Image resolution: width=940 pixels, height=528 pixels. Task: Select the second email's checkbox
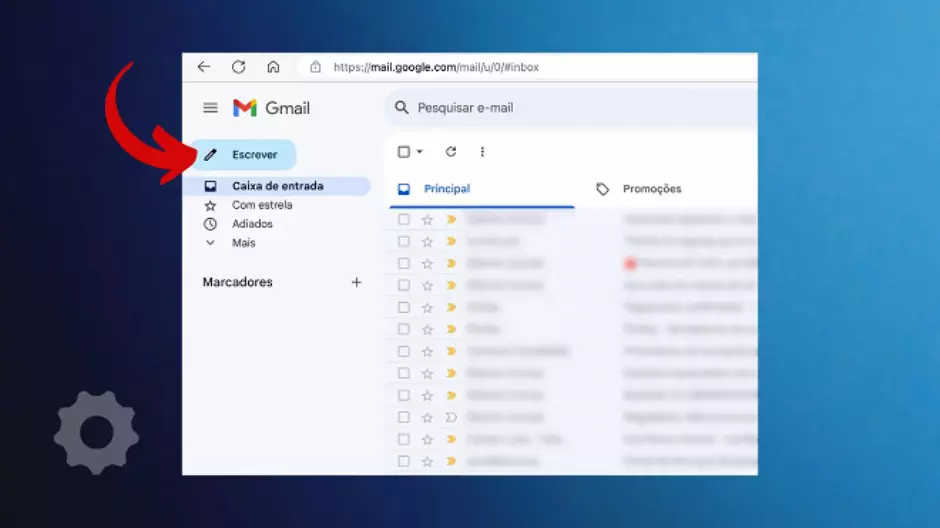coord(404,241)
